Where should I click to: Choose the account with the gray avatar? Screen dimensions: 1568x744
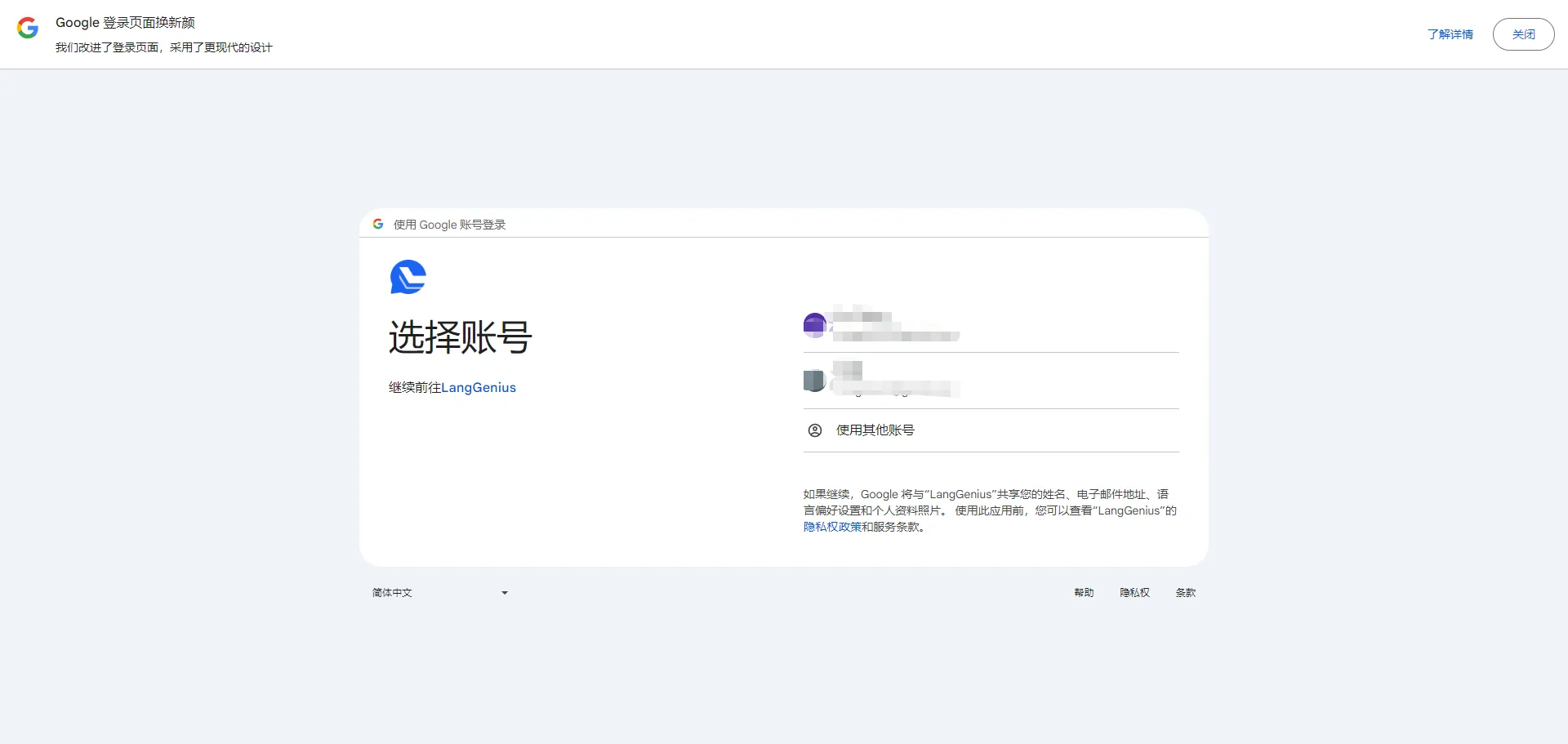pyautogui.click(x=991, y=381)
